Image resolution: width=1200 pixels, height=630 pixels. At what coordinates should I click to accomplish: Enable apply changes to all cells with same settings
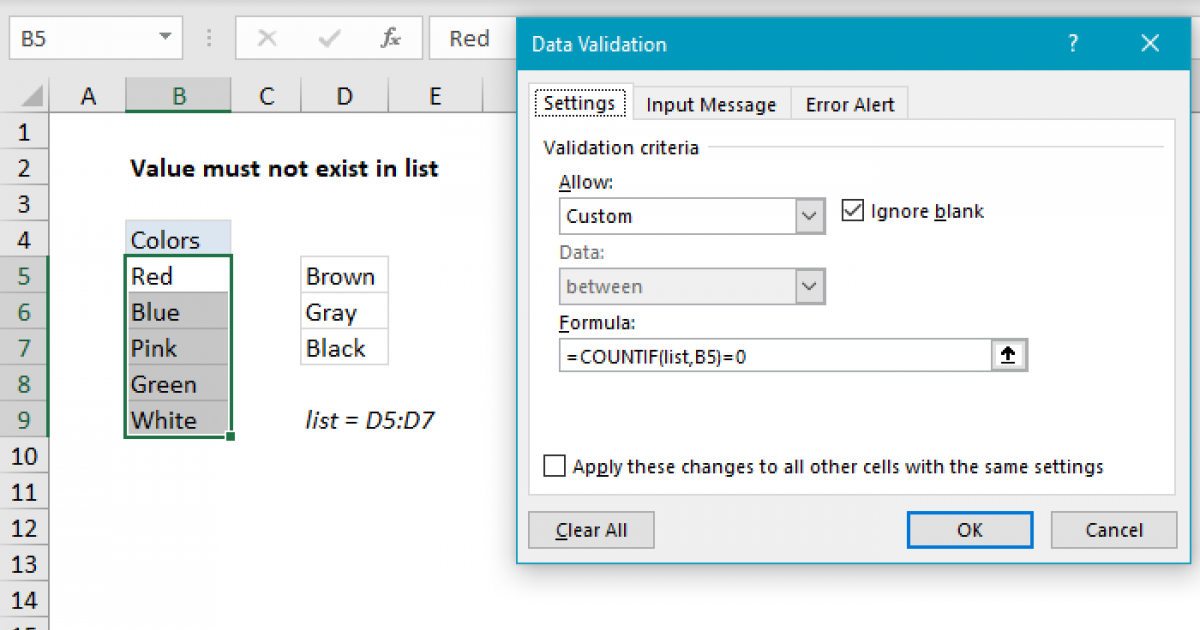tap(555, 465)
